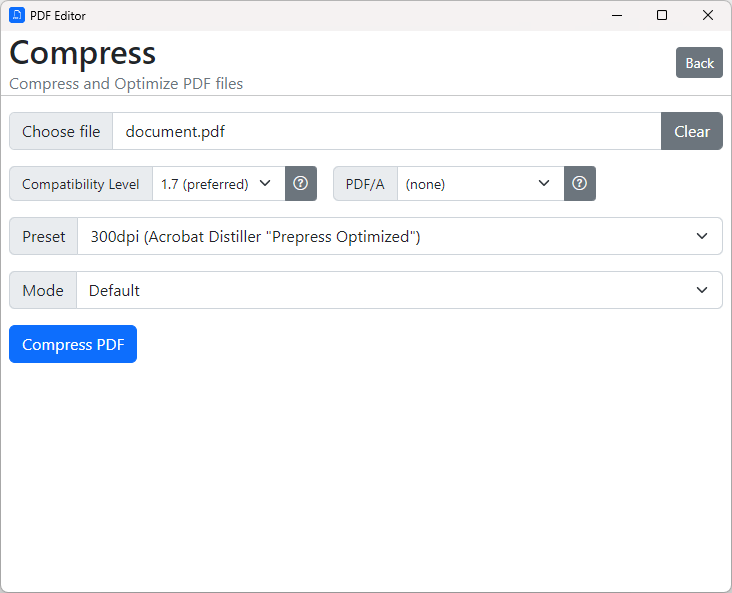
Task: Maximize the PDF Editor window
Action: [x=662, y=15]
